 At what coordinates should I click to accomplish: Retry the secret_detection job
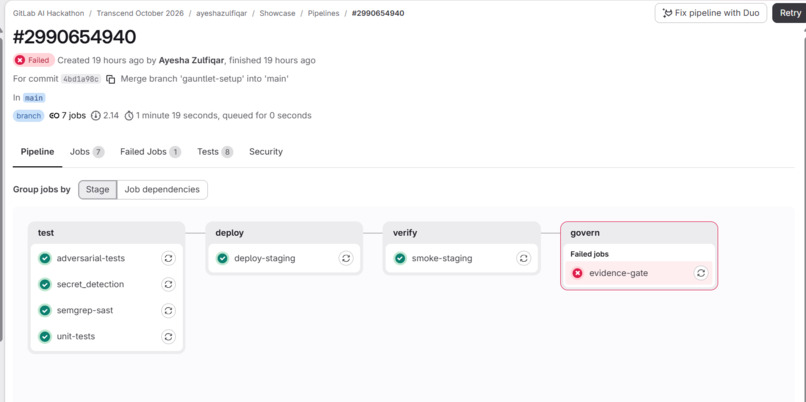168,284
